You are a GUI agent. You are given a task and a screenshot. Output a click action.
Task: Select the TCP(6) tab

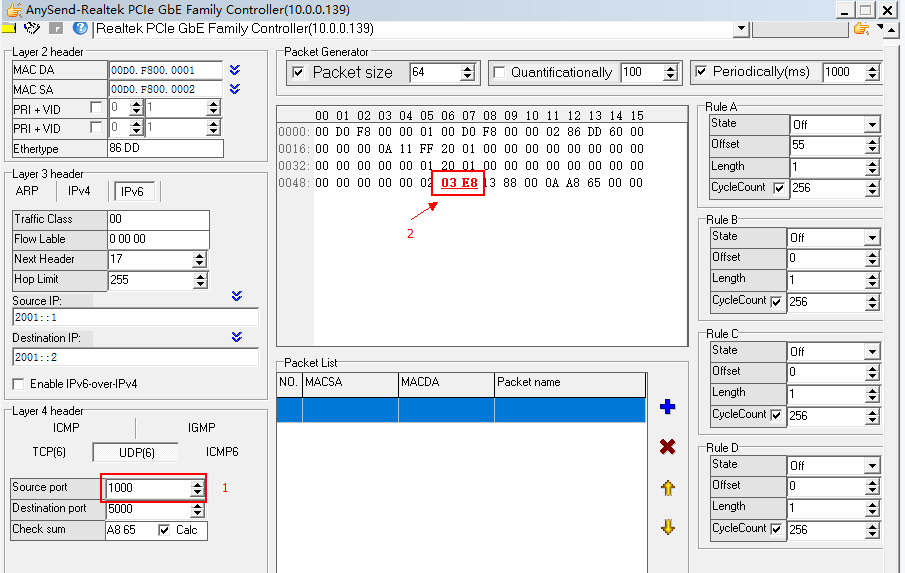pos(49,452)
